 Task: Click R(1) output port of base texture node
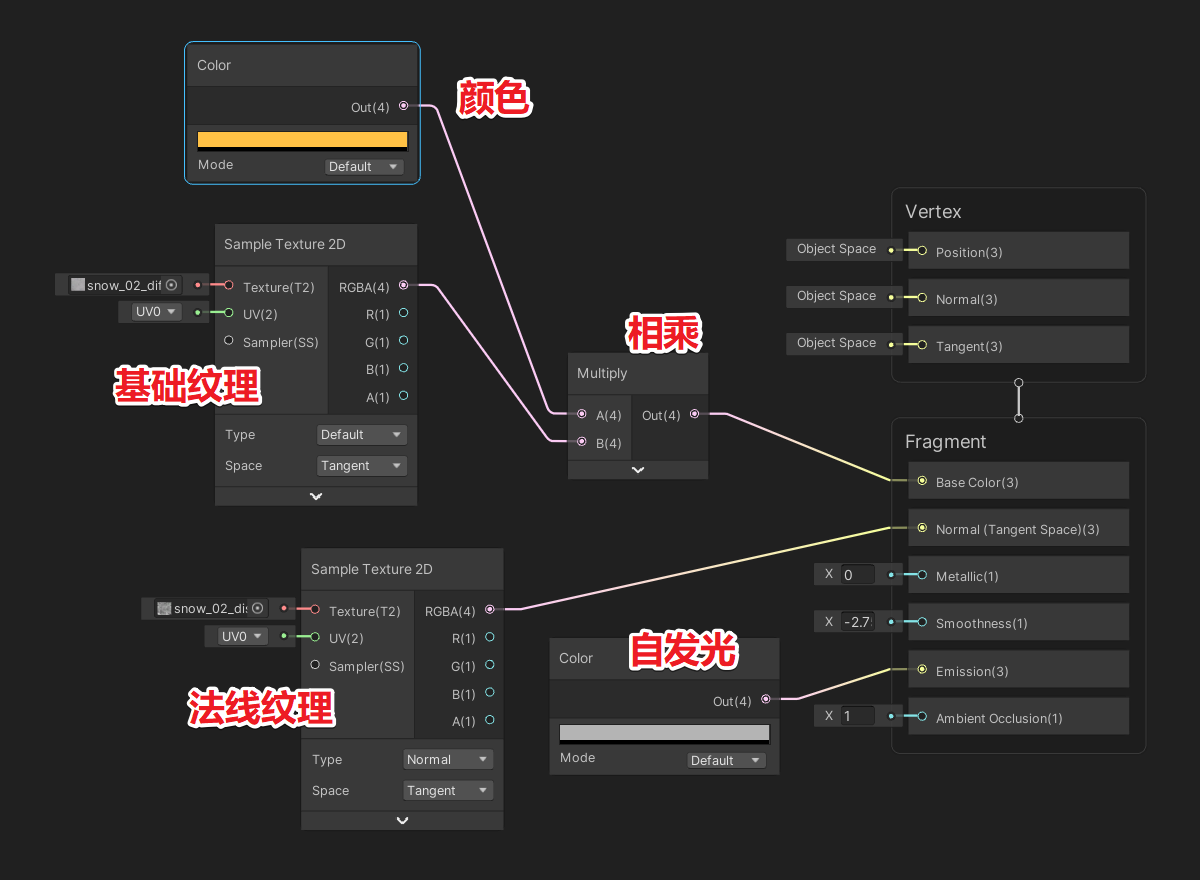(403, 313)
